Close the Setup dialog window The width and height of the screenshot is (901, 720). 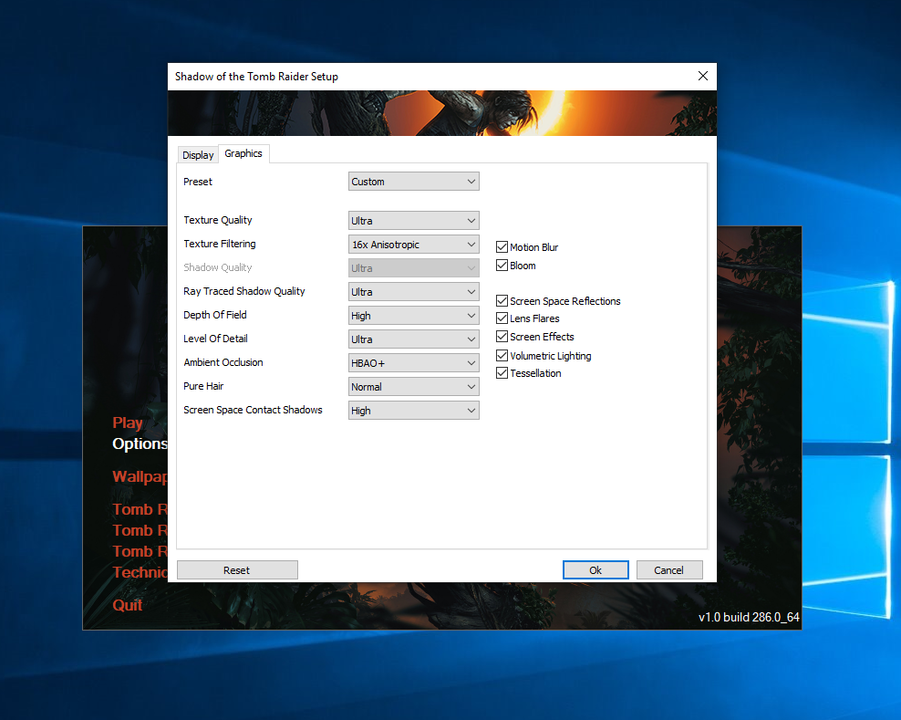point(703,76)
